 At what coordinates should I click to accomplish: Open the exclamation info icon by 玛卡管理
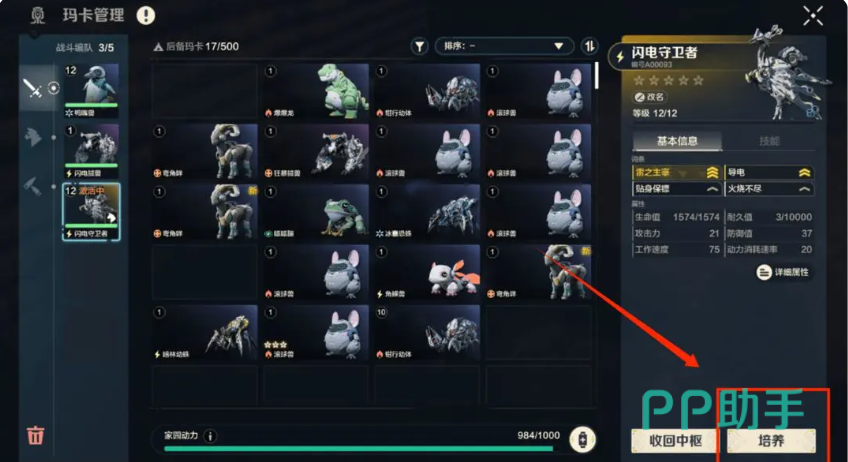(145, 15)
